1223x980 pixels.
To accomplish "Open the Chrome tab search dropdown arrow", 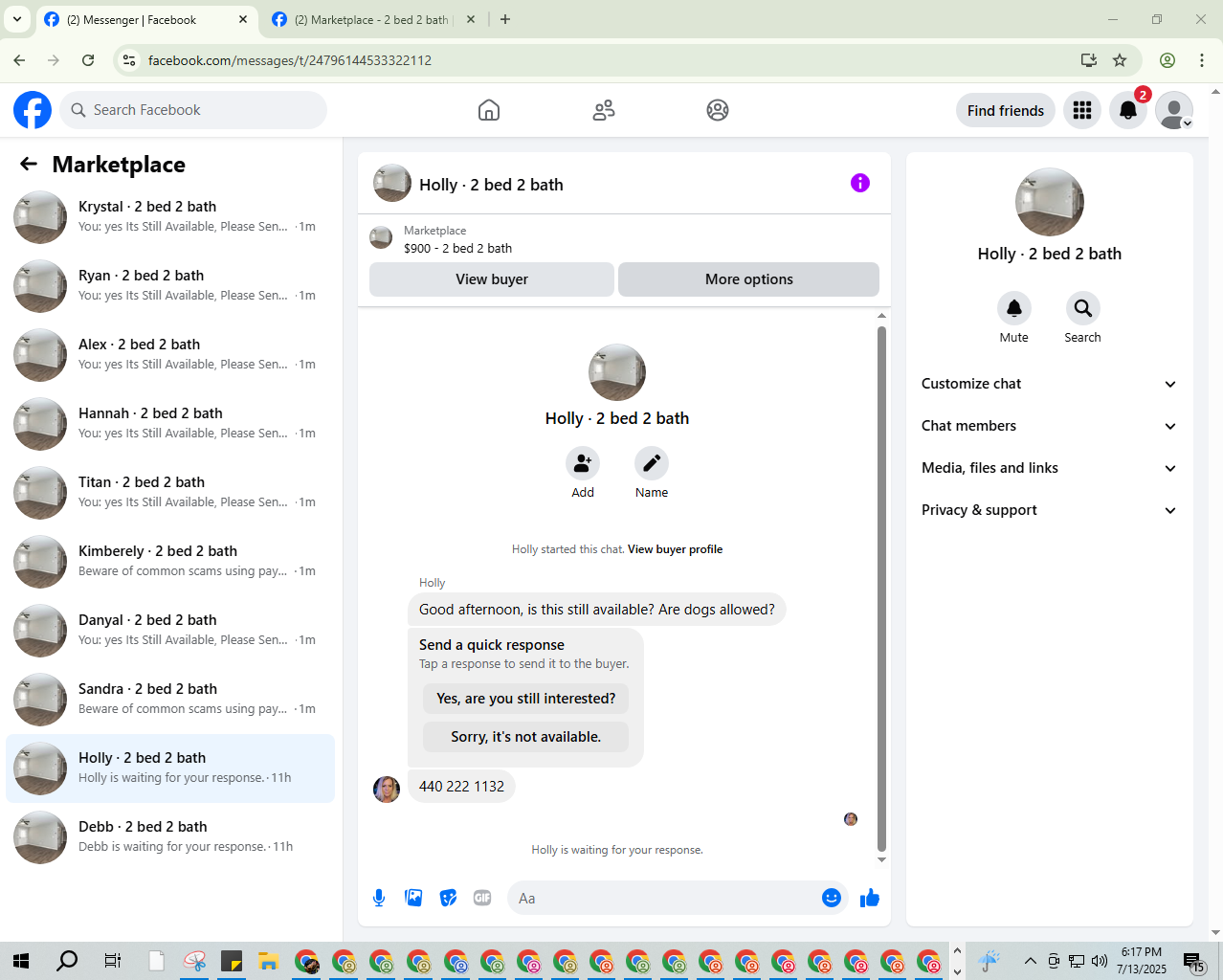I will point(17,19).
